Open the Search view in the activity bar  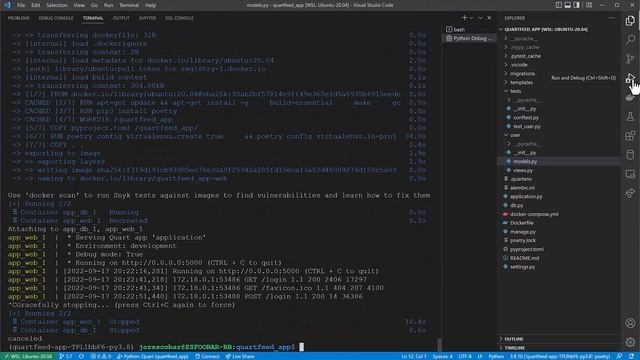[630, 40]
